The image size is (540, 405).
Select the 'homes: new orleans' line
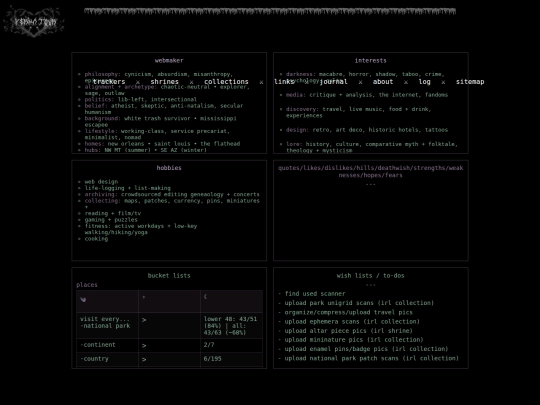pyautogui.click(x=162, y=144)
